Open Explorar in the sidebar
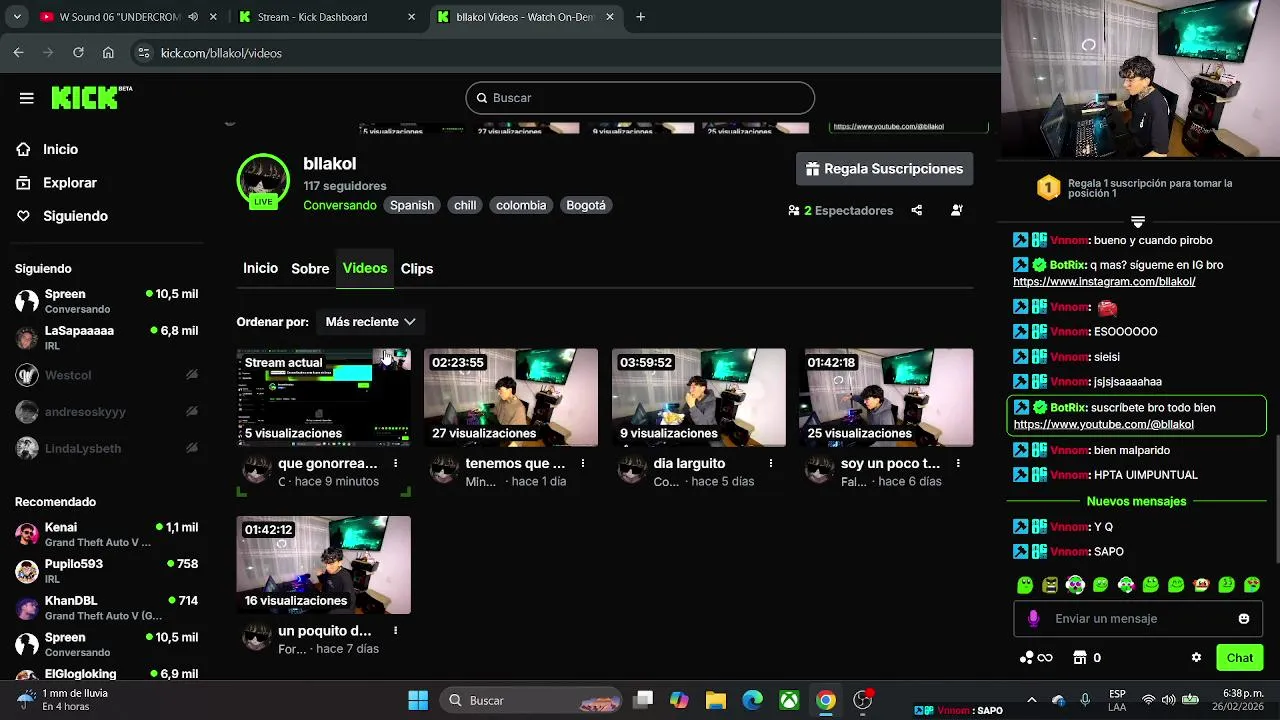This screenshot has width=1280, height=720. coord(69,183)
